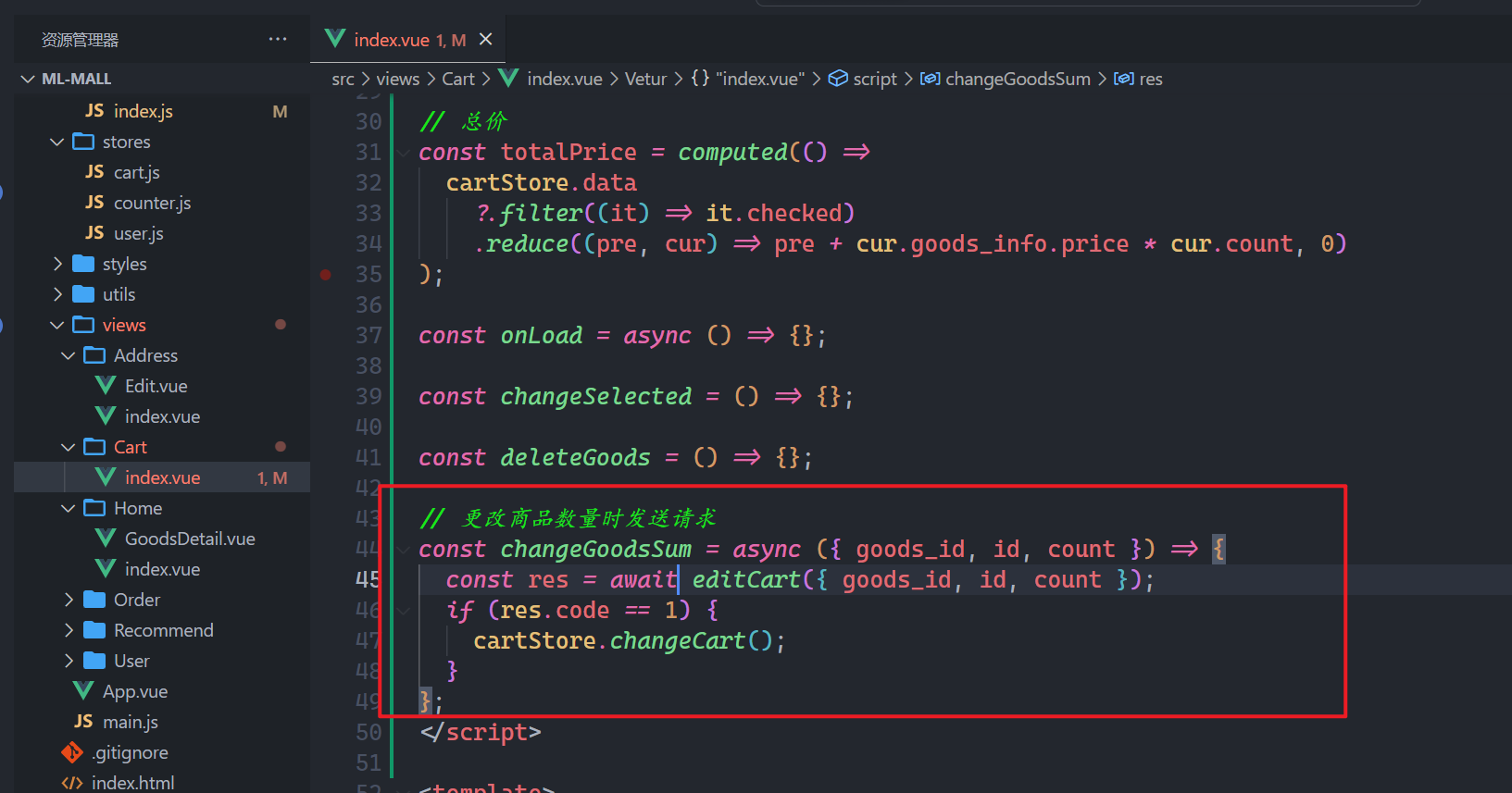1512x793 pixels.
Task: Collapse the views folder chevron
Action: [56, 325]
